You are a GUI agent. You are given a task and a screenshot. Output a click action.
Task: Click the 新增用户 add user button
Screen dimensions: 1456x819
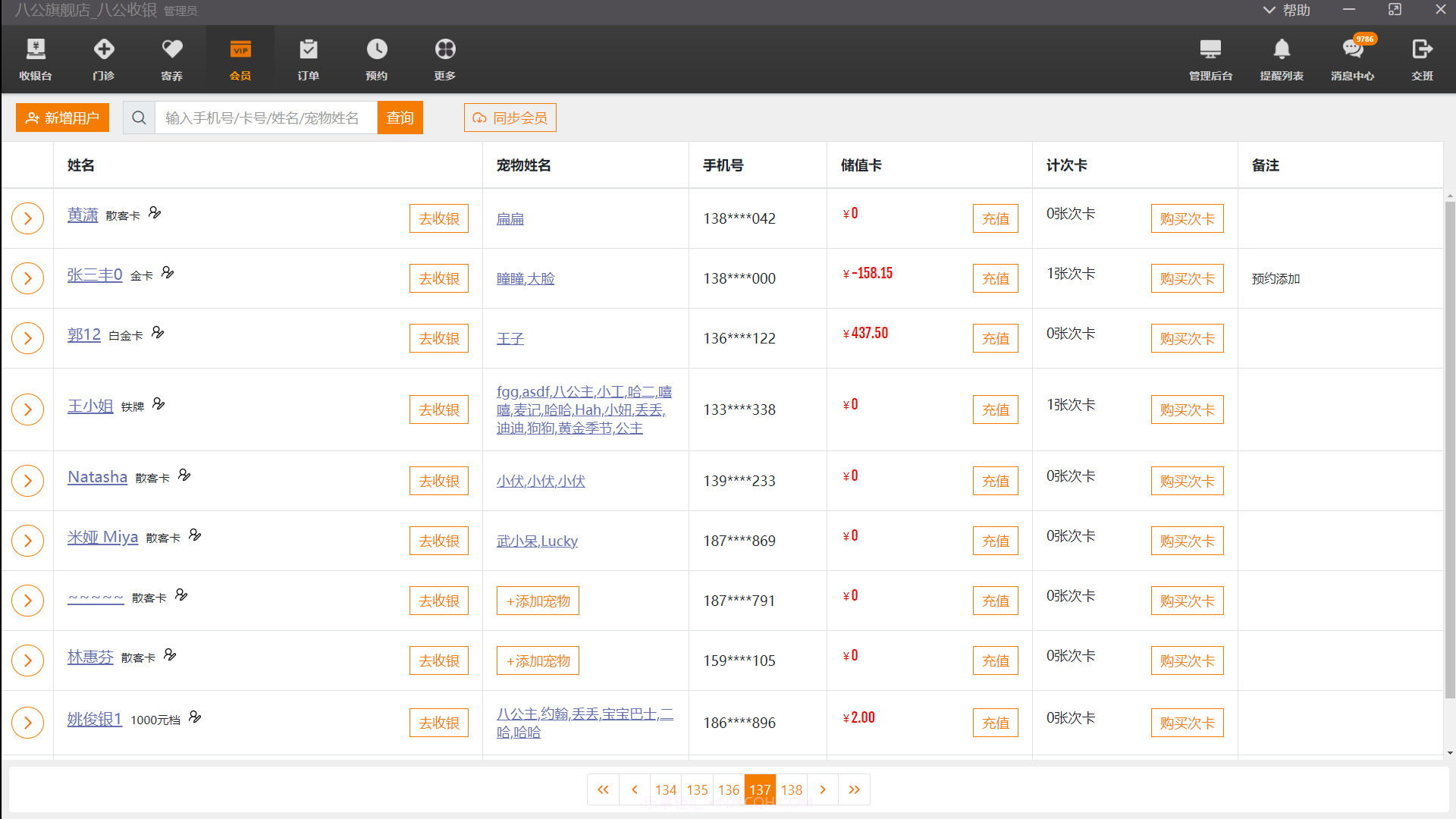point(62,118)
